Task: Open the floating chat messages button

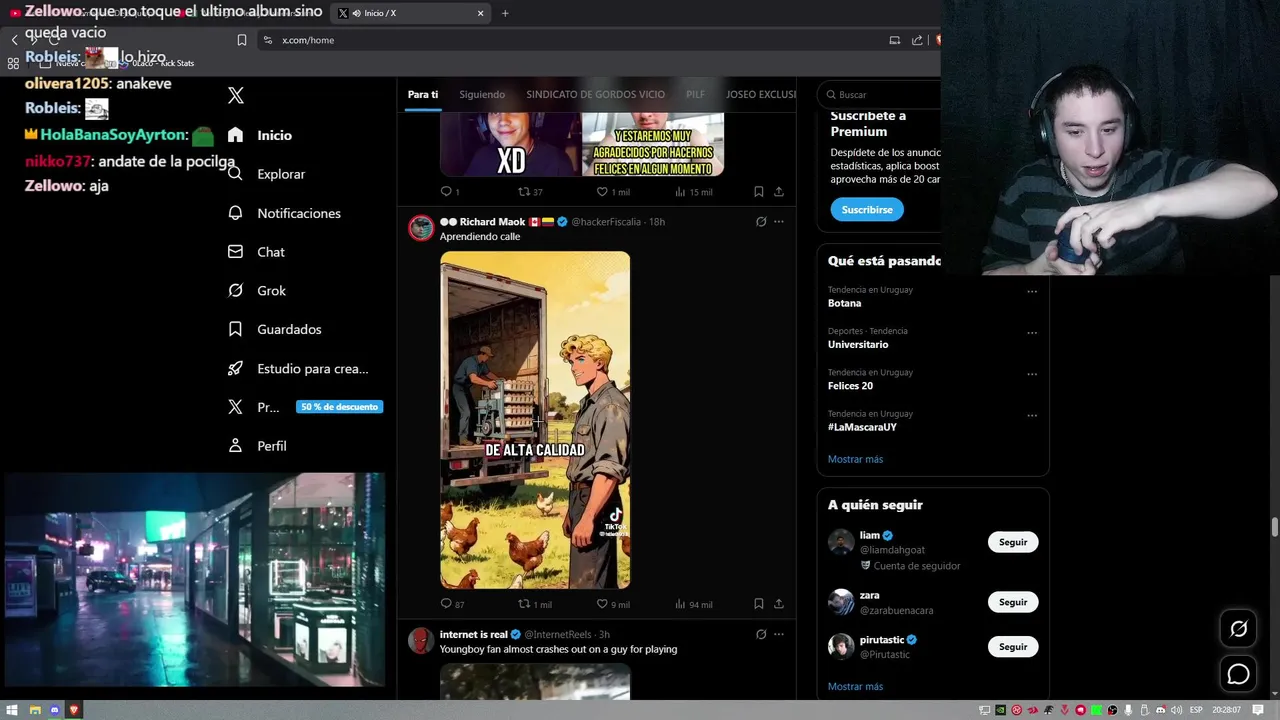Action: click(x=1238, y=674)
